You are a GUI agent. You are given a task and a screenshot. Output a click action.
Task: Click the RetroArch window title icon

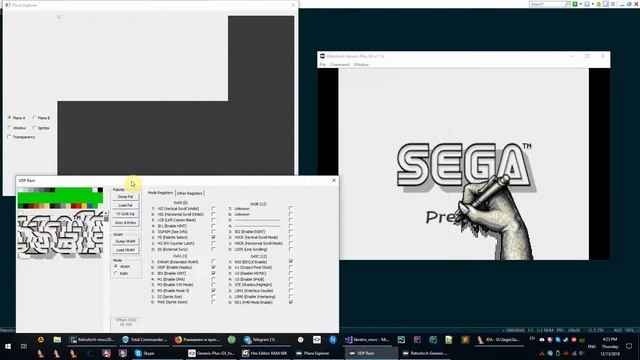click(322, 56)
